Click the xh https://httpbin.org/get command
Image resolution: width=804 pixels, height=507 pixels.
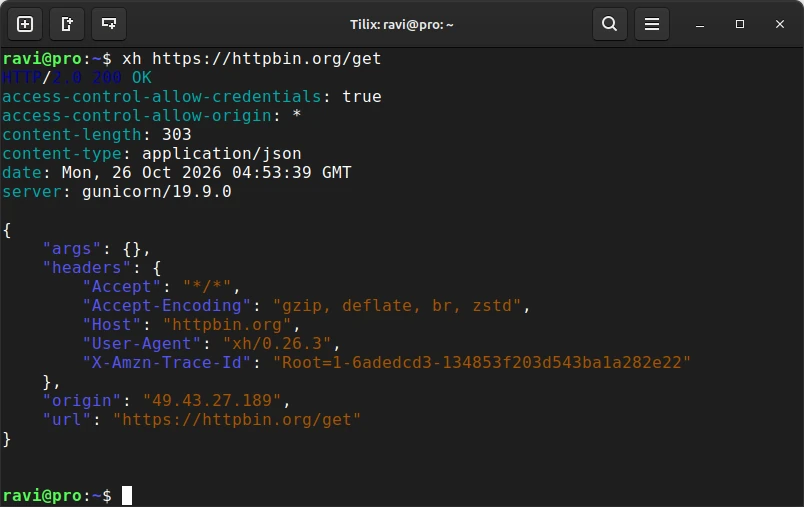[252, 58]
